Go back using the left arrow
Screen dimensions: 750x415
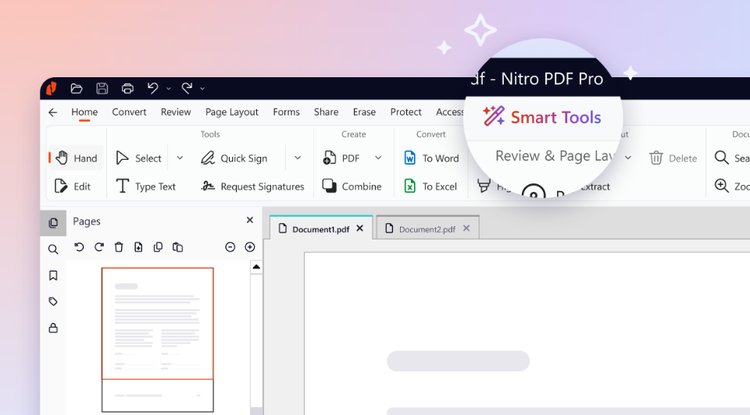click(x=53, y=112)
